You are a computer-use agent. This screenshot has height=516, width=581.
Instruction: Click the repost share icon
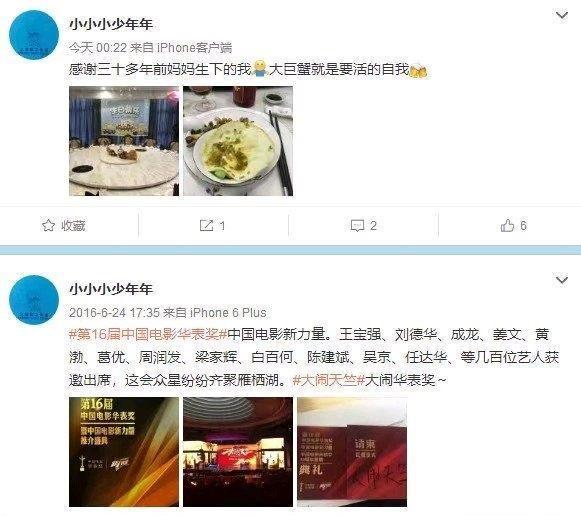coord(206,225)
